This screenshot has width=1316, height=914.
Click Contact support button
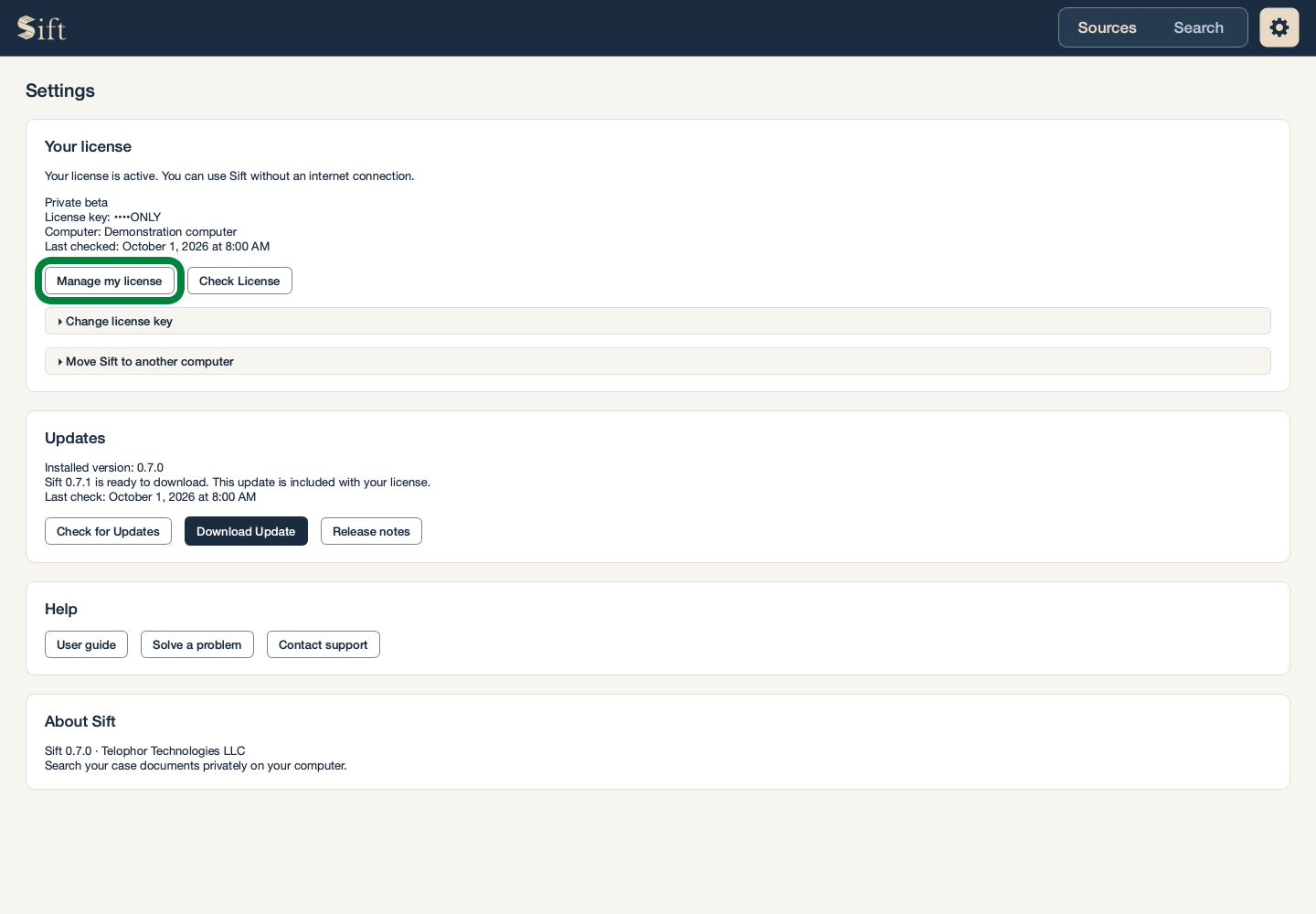tap(323, 644)
